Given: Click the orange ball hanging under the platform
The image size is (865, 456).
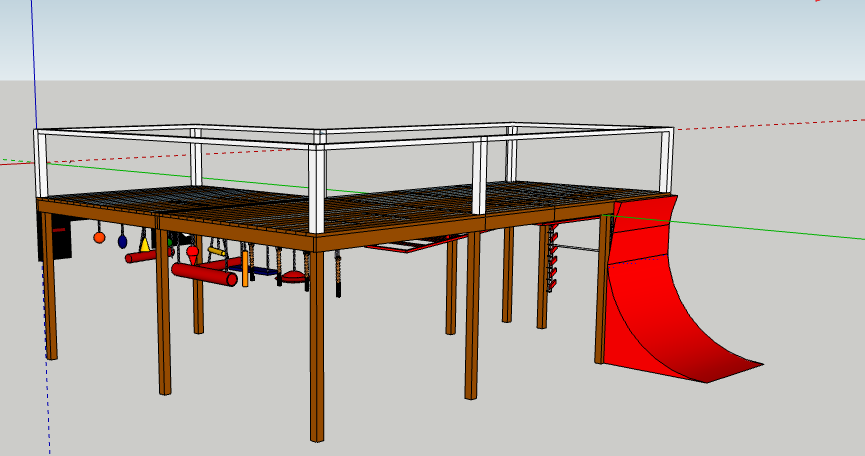Looking at the screenshot, I should point(99,238).
